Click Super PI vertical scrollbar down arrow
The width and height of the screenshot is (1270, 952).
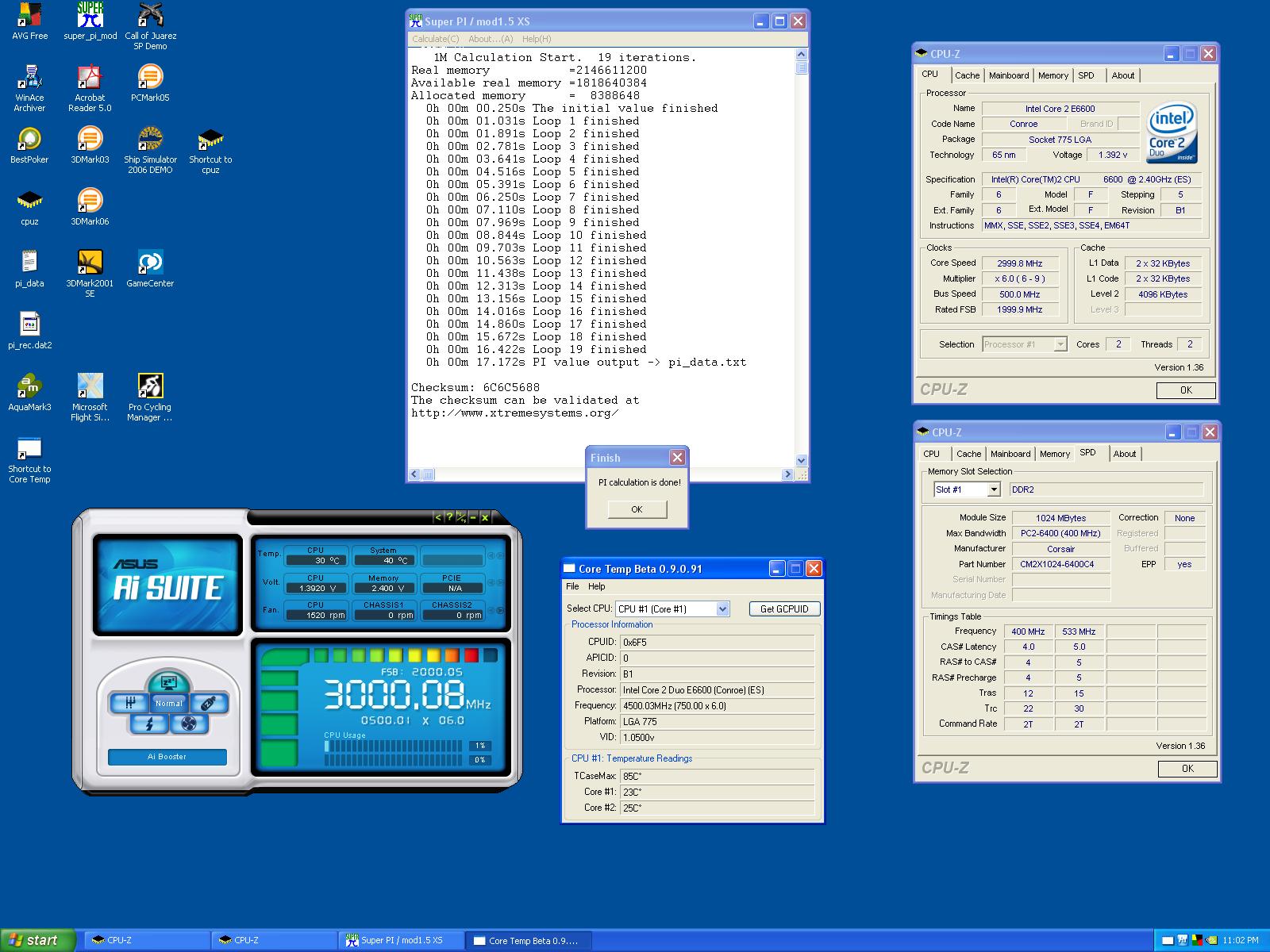(801, 460)
